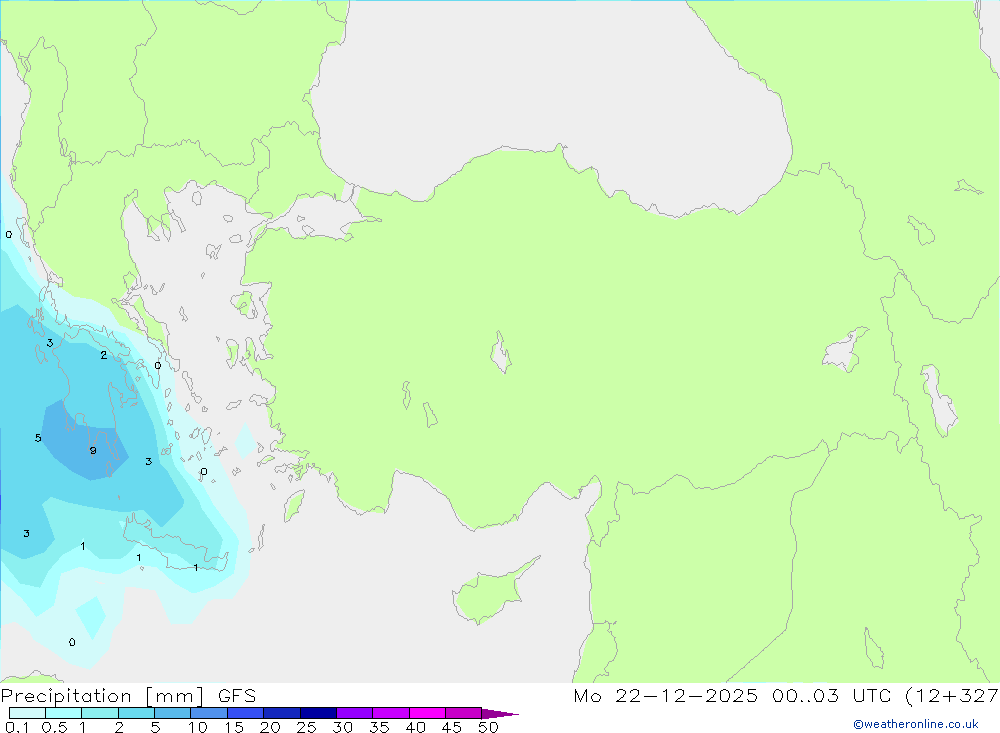This screenshot has width=1000, height=733.
Task: Select the 35–40 mm legend swatch
Action: 391,713
